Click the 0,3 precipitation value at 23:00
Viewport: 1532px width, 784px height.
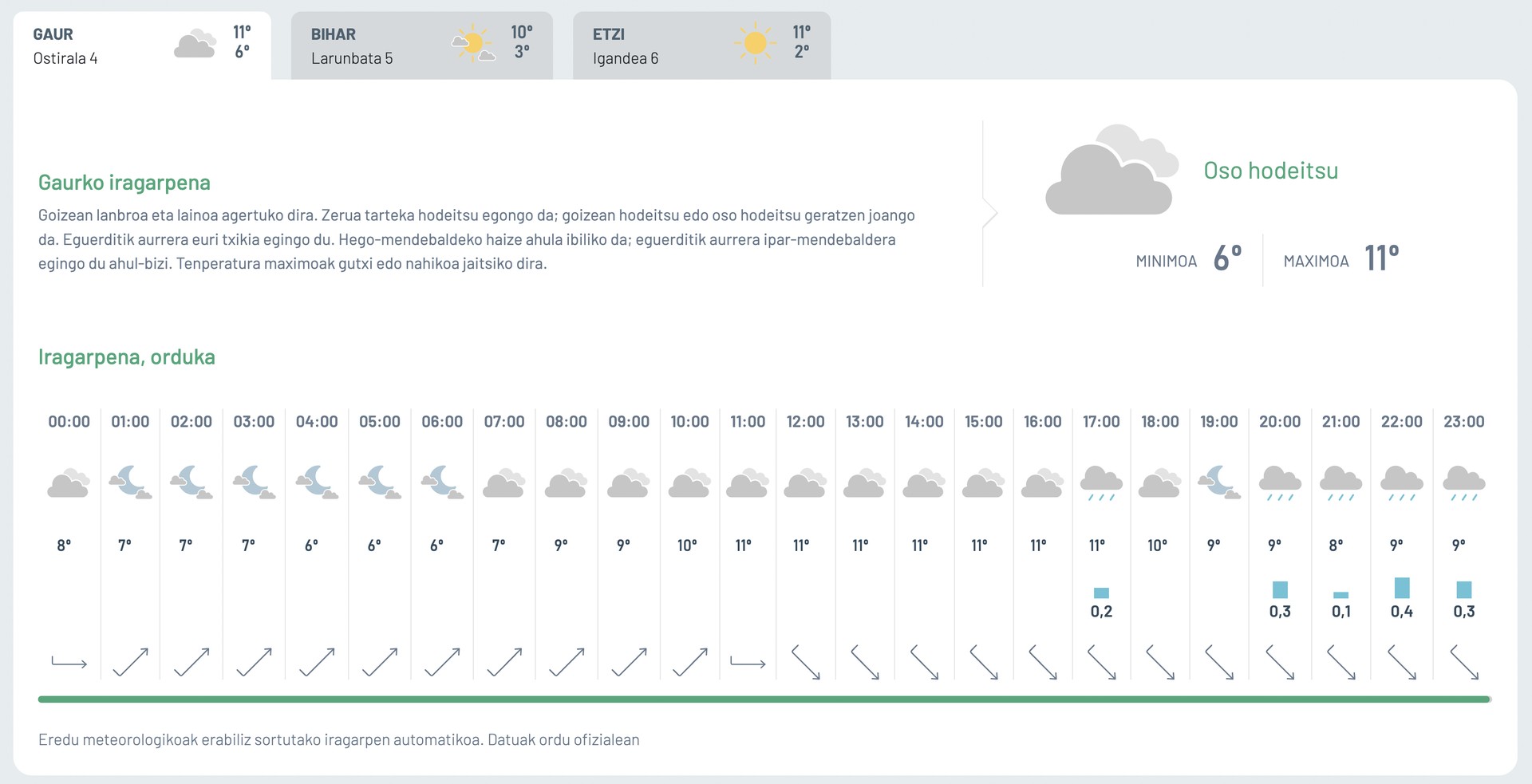[x=1464, y=612]
